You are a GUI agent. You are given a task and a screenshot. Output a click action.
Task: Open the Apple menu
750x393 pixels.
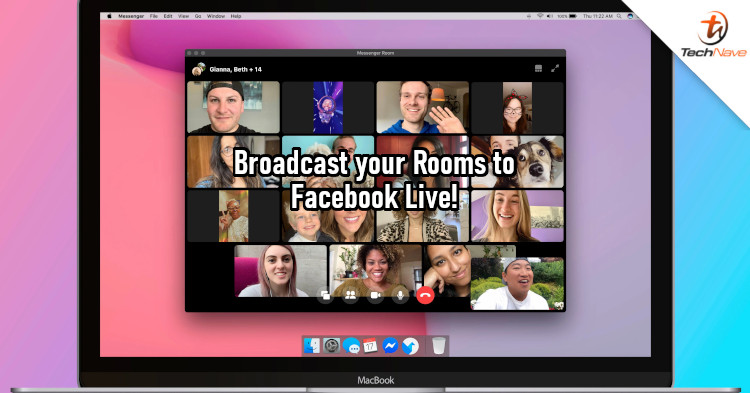109,16
